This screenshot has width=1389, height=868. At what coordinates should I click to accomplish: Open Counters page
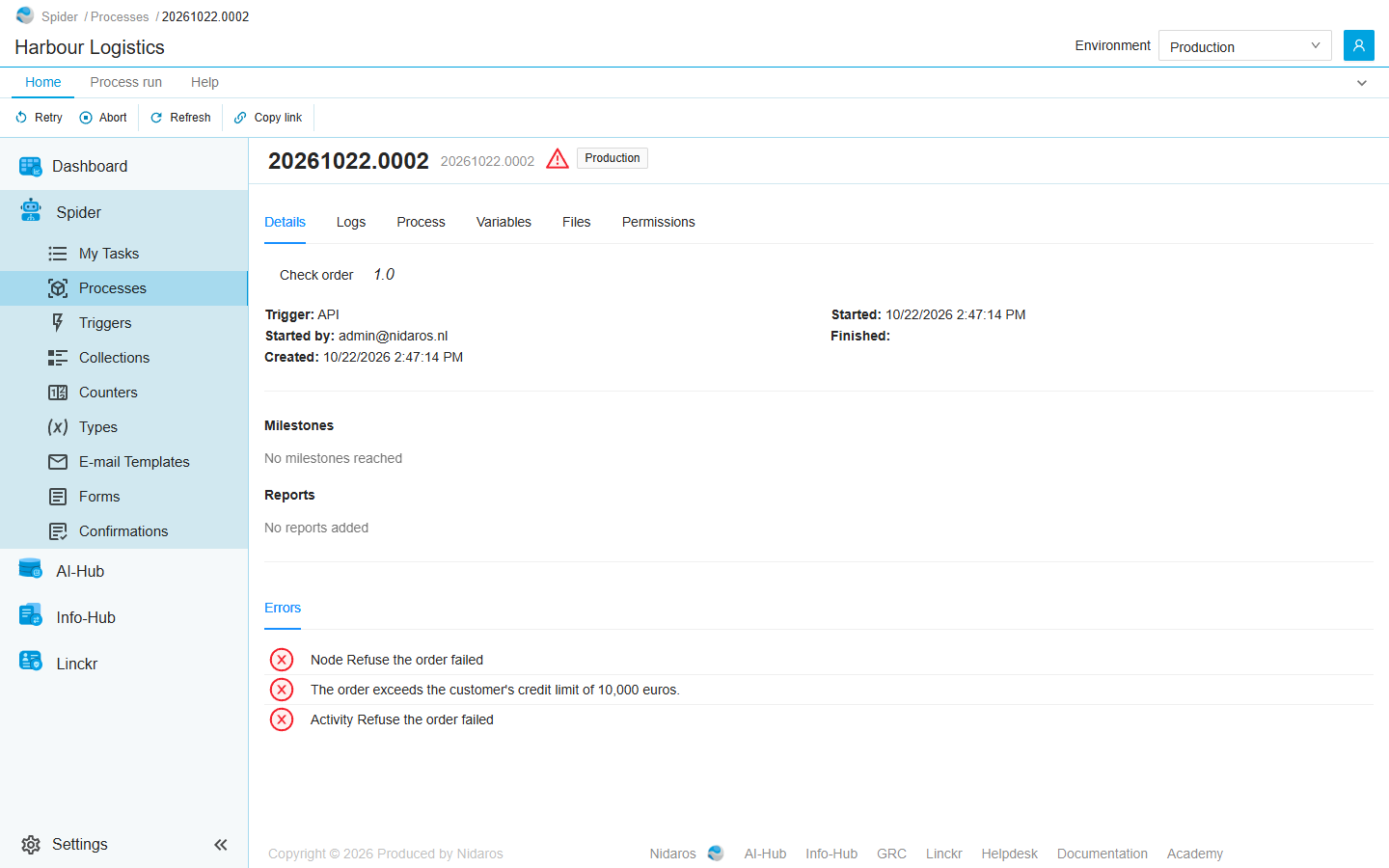(x=123, y=393)
